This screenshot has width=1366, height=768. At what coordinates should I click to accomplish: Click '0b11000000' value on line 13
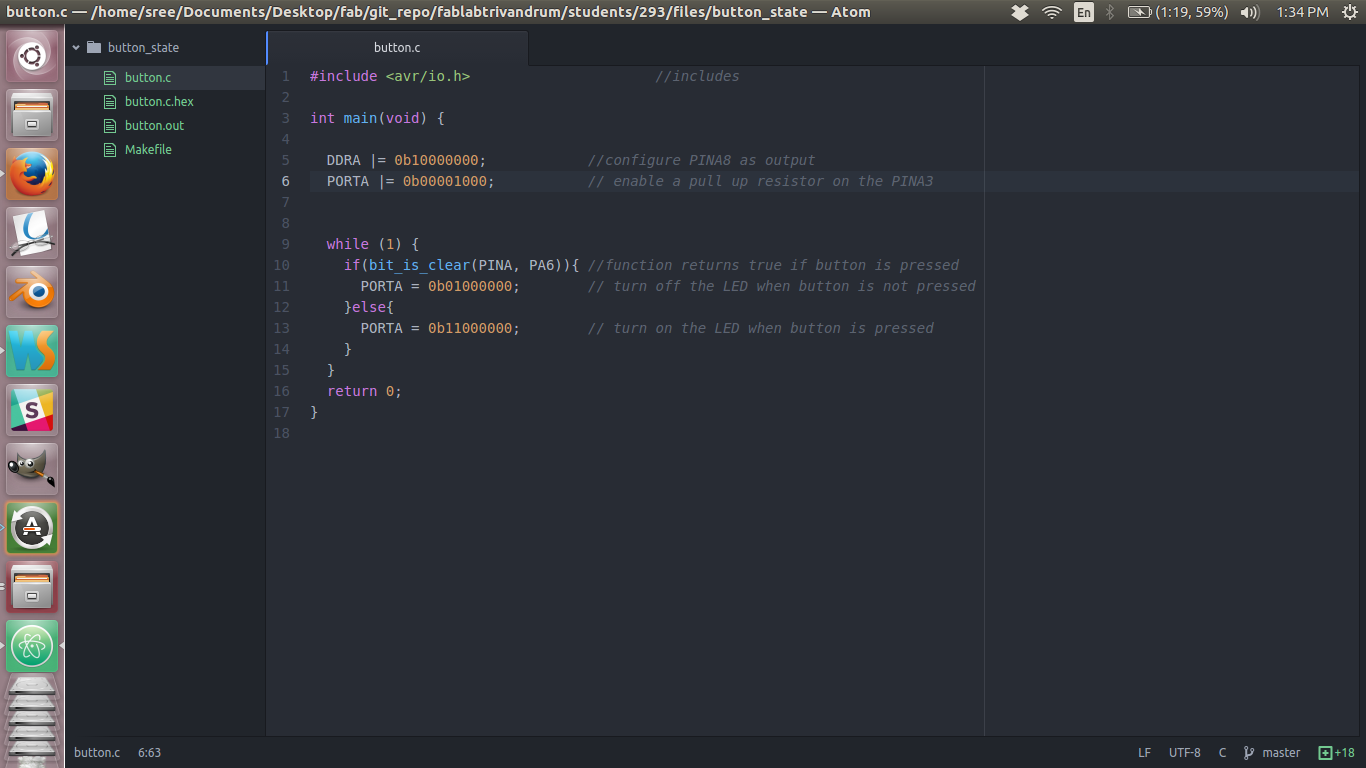469,328
